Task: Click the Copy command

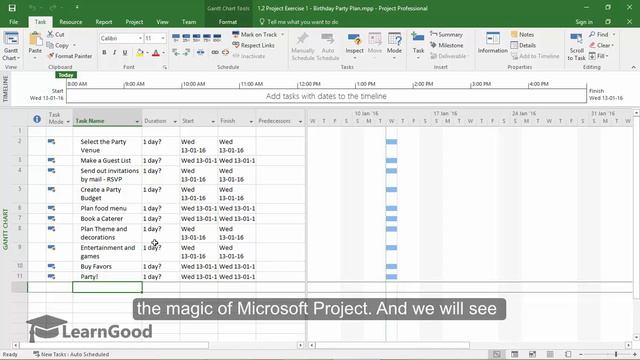Action: point(58,45)
